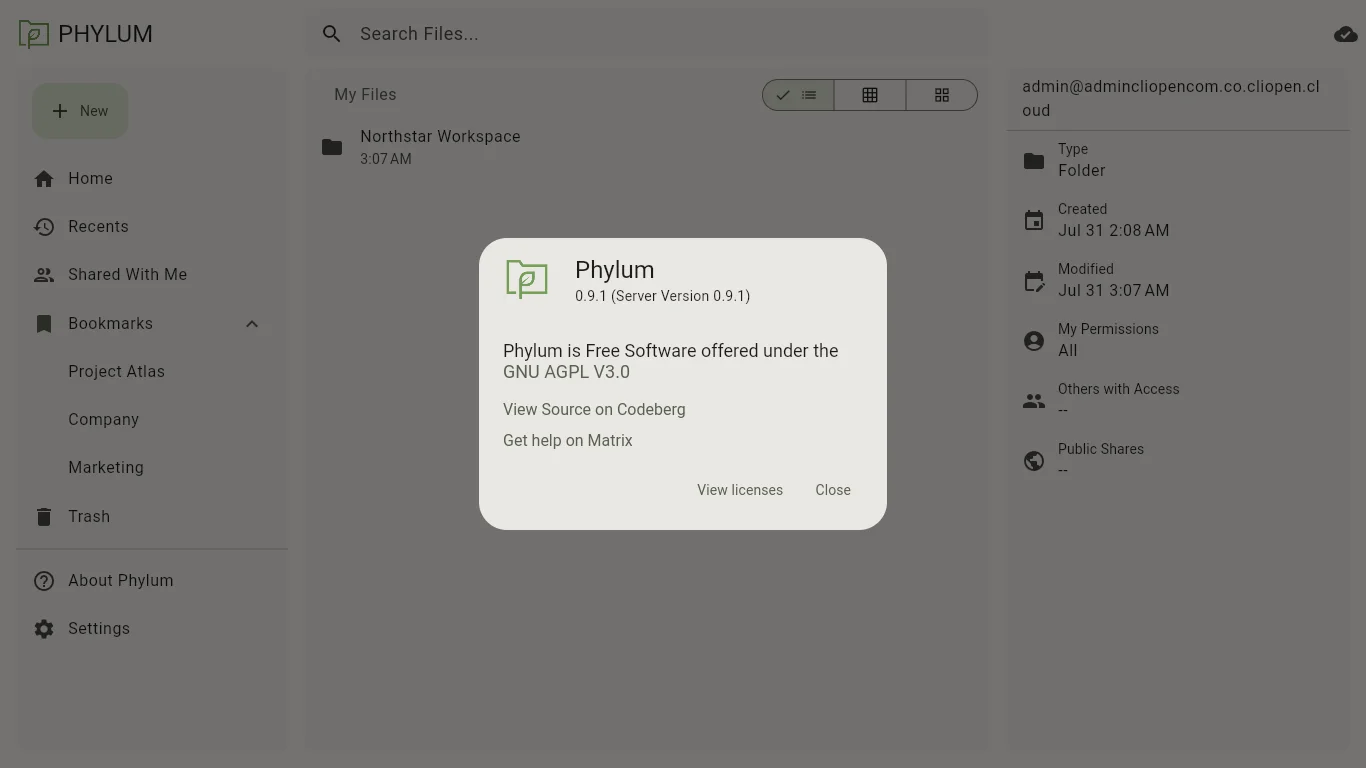
Task: Click the admin email text in details panel
Action: tap(1171, 99)
